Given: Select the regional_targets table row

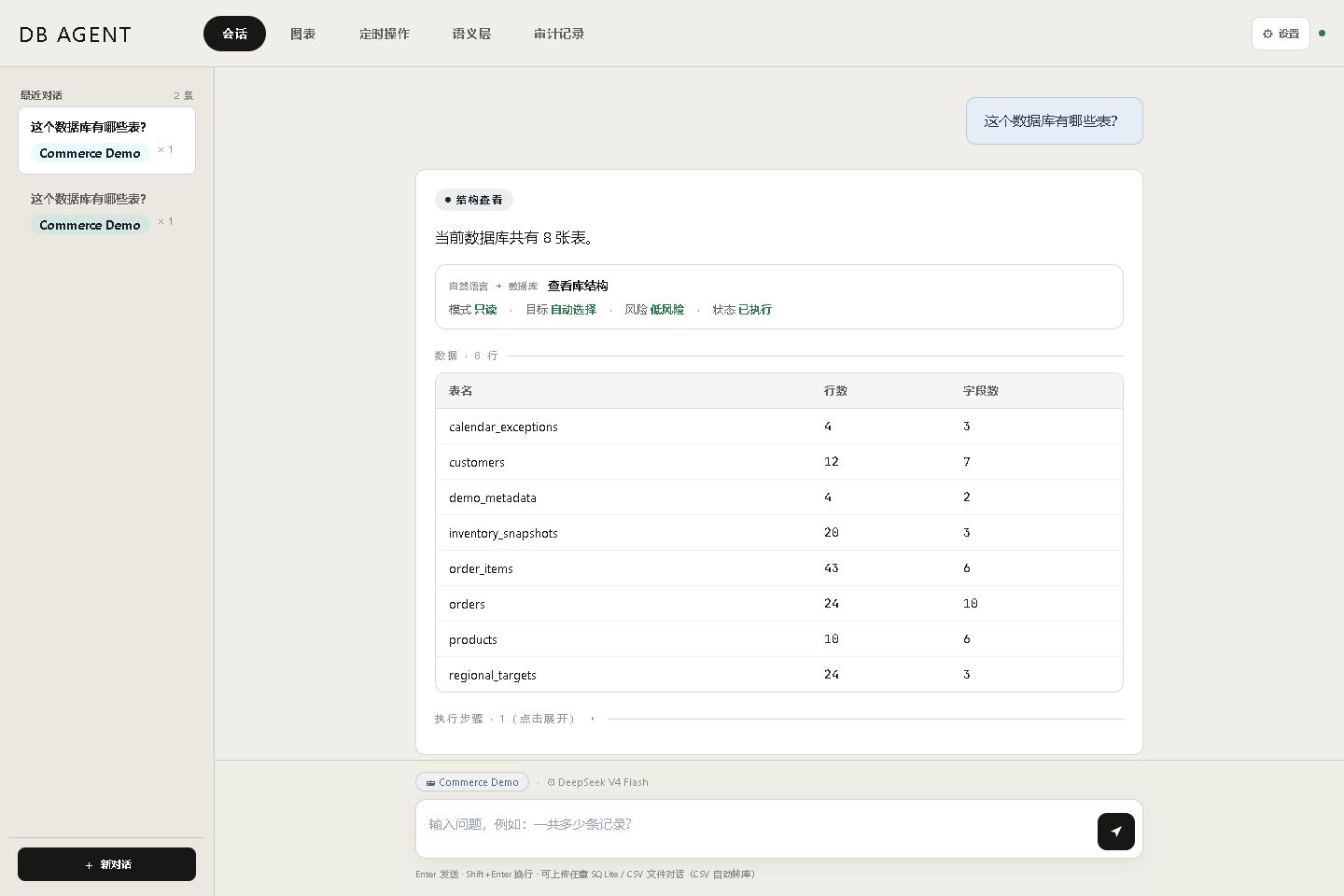Looking at the screenshot, I should 779,675.
